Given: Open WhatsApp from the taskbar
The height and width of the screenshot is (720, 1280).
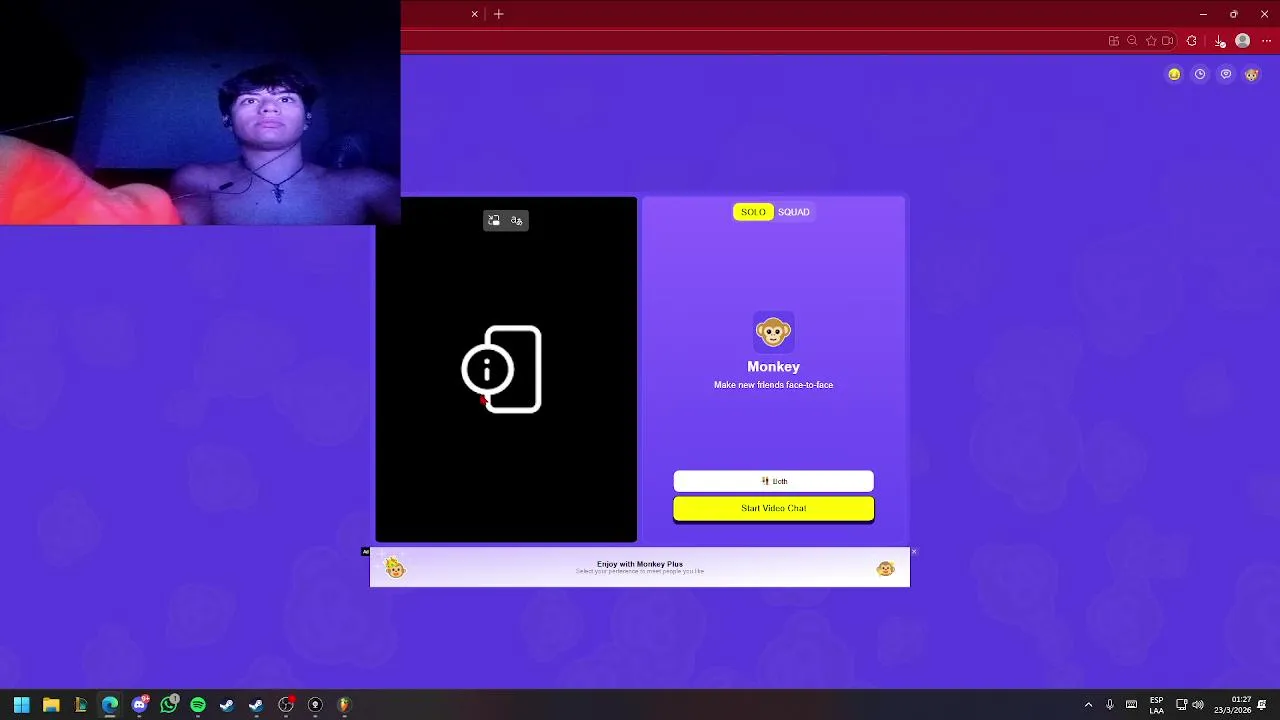Looking at the screenshot, I should [169, 705].
